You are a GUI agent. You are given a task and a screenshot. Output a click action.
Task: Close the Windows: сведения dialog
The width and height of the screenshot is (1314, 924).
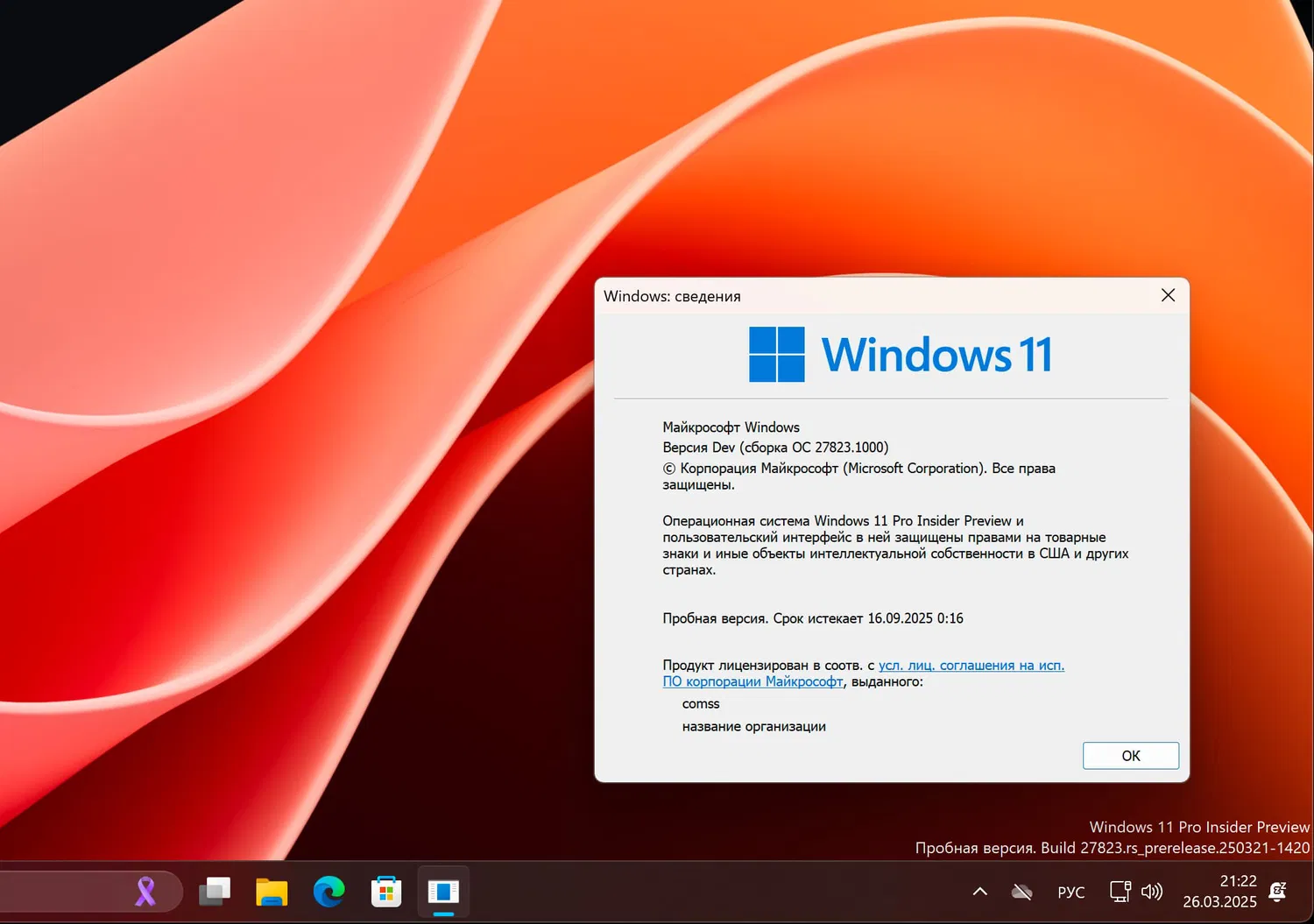1168,295
